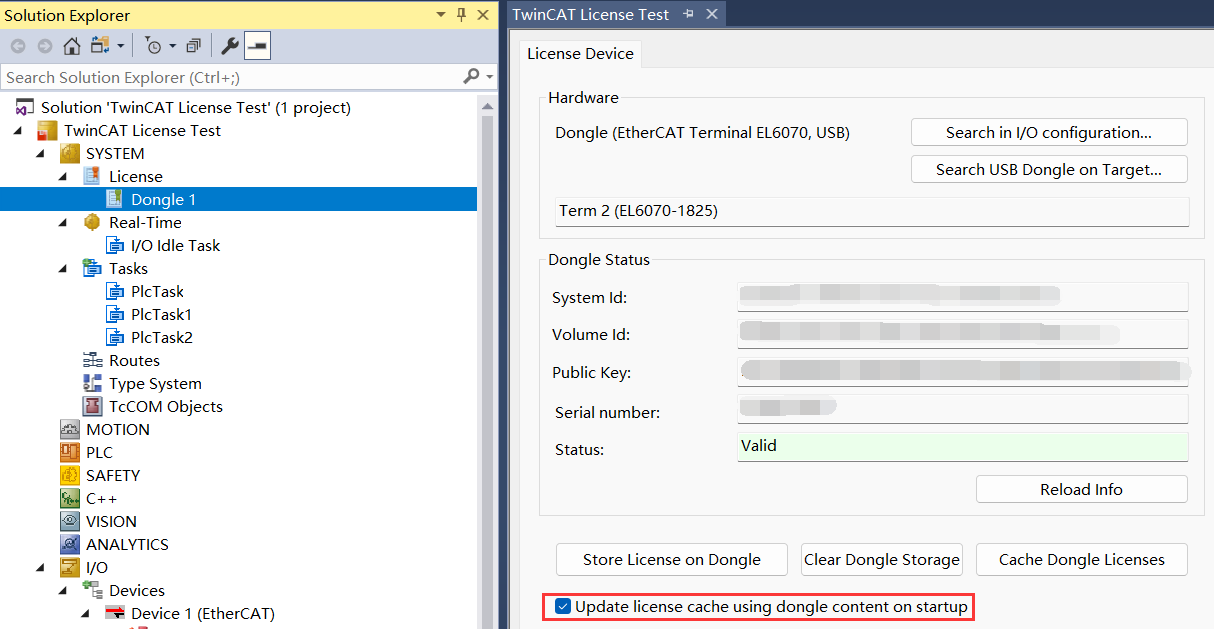Click the Real-Time node icon
1214x629 pixels.
tap(92, 222)
